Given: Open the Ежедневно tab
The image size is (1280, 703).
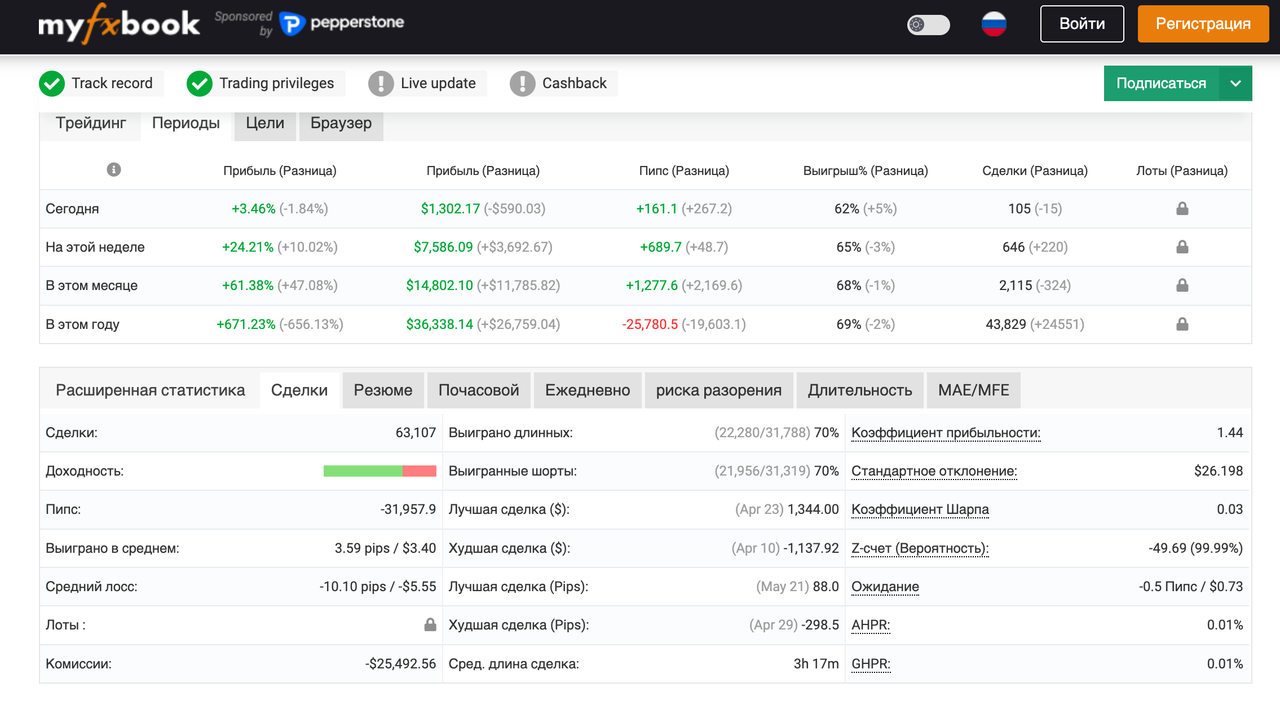Looking at the screenshot, I should point(588,390).
